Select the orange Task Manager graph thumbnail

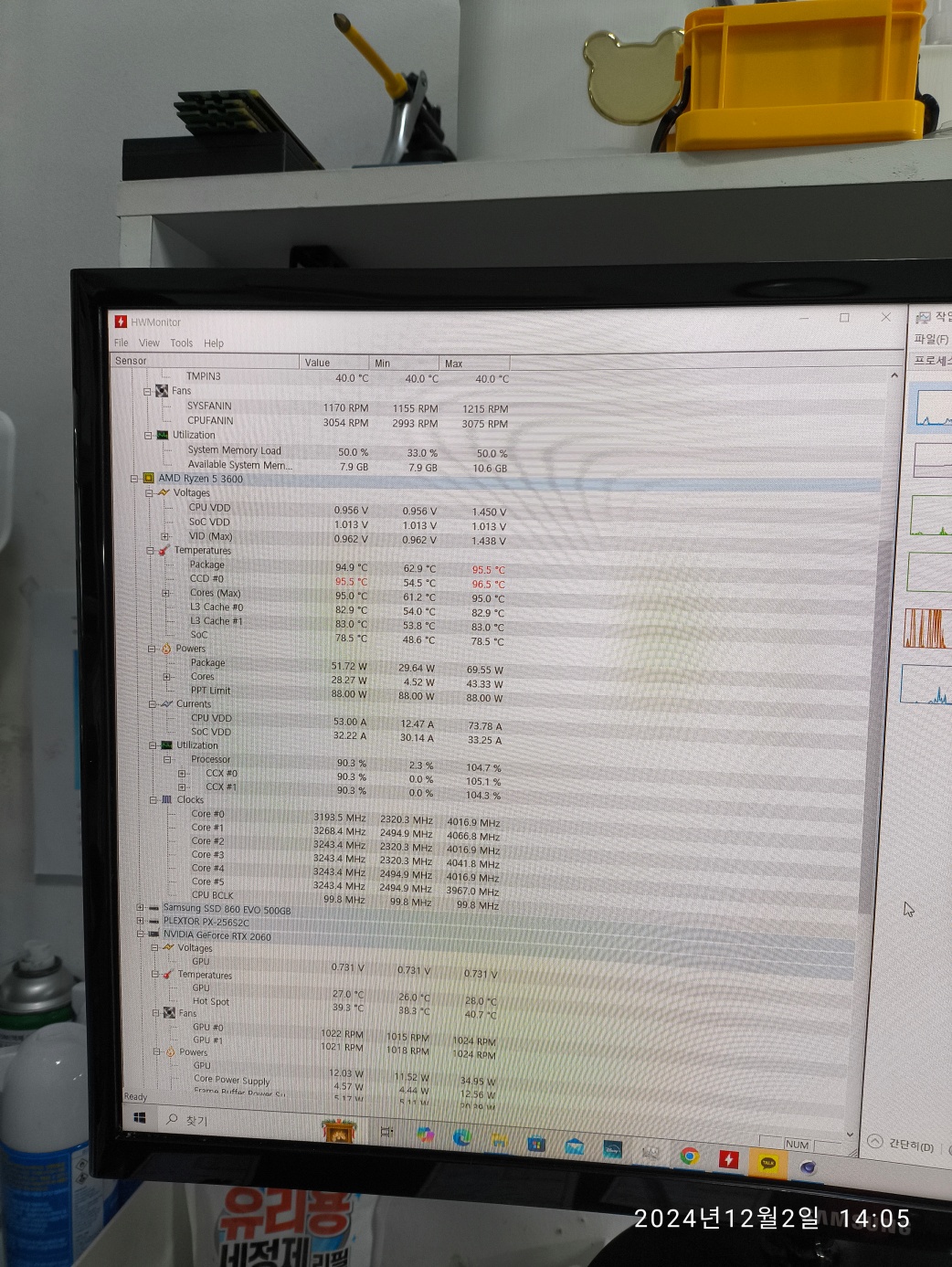(x=927, y=628)
